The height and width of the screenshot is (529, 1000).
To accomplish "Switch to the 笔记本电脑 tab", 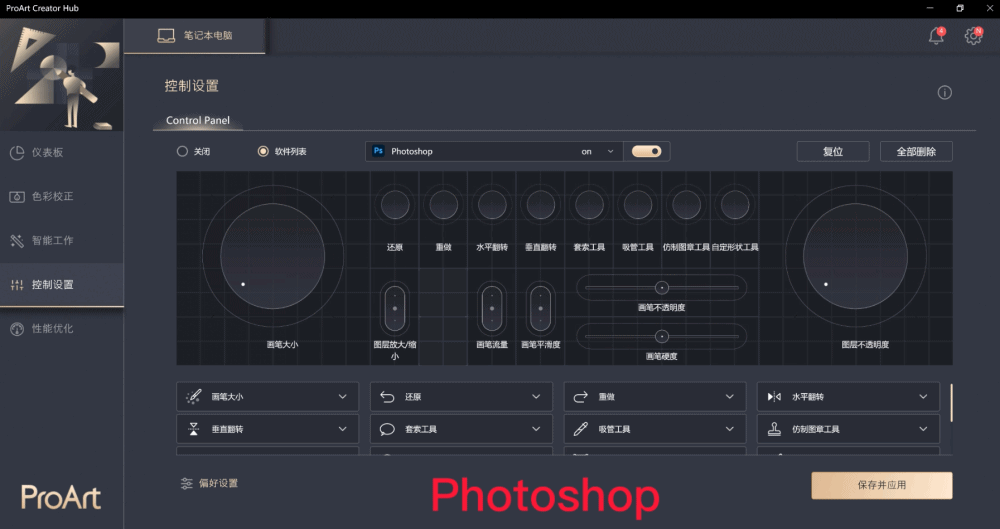I will [195, 36].
